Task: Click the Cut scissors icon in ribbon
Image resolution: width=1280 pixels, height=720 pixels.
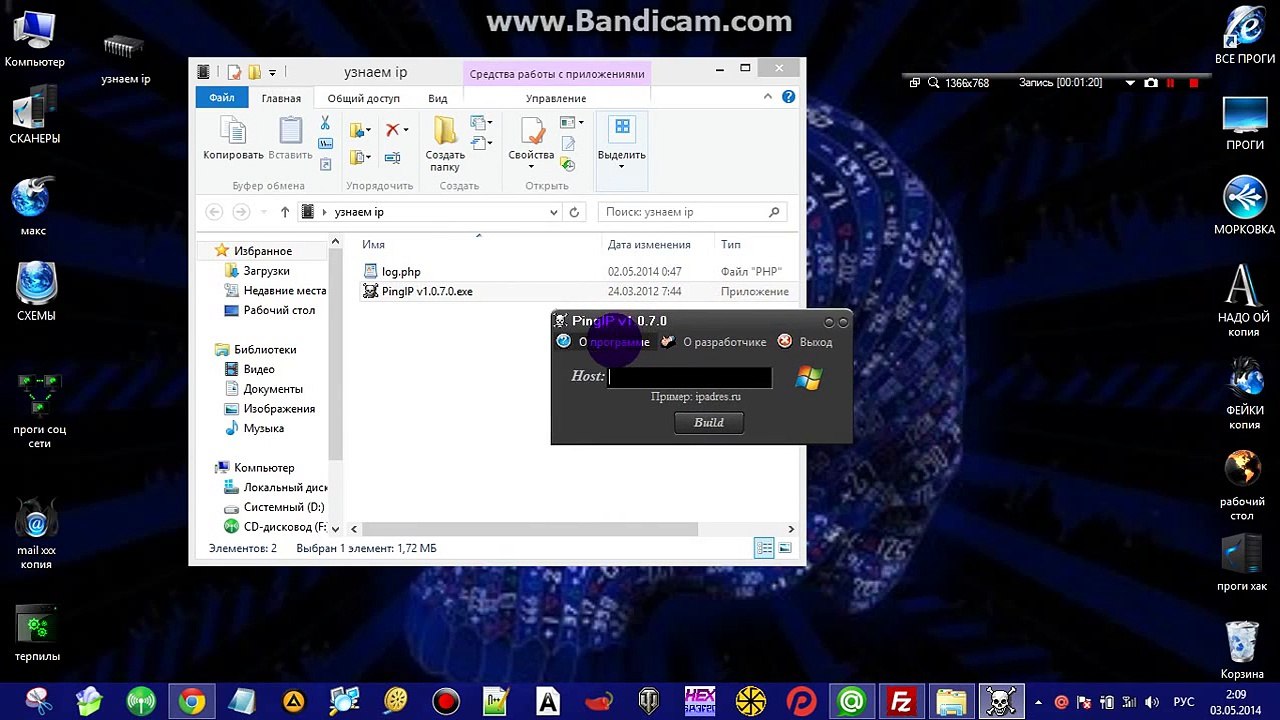Action: [325, 123]
